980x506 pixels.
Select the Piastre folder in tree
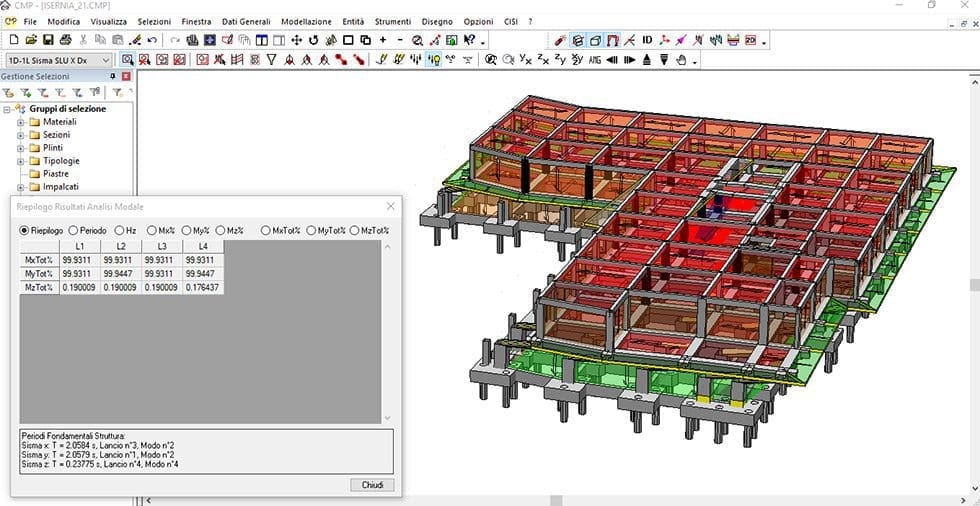pos(55,174)
